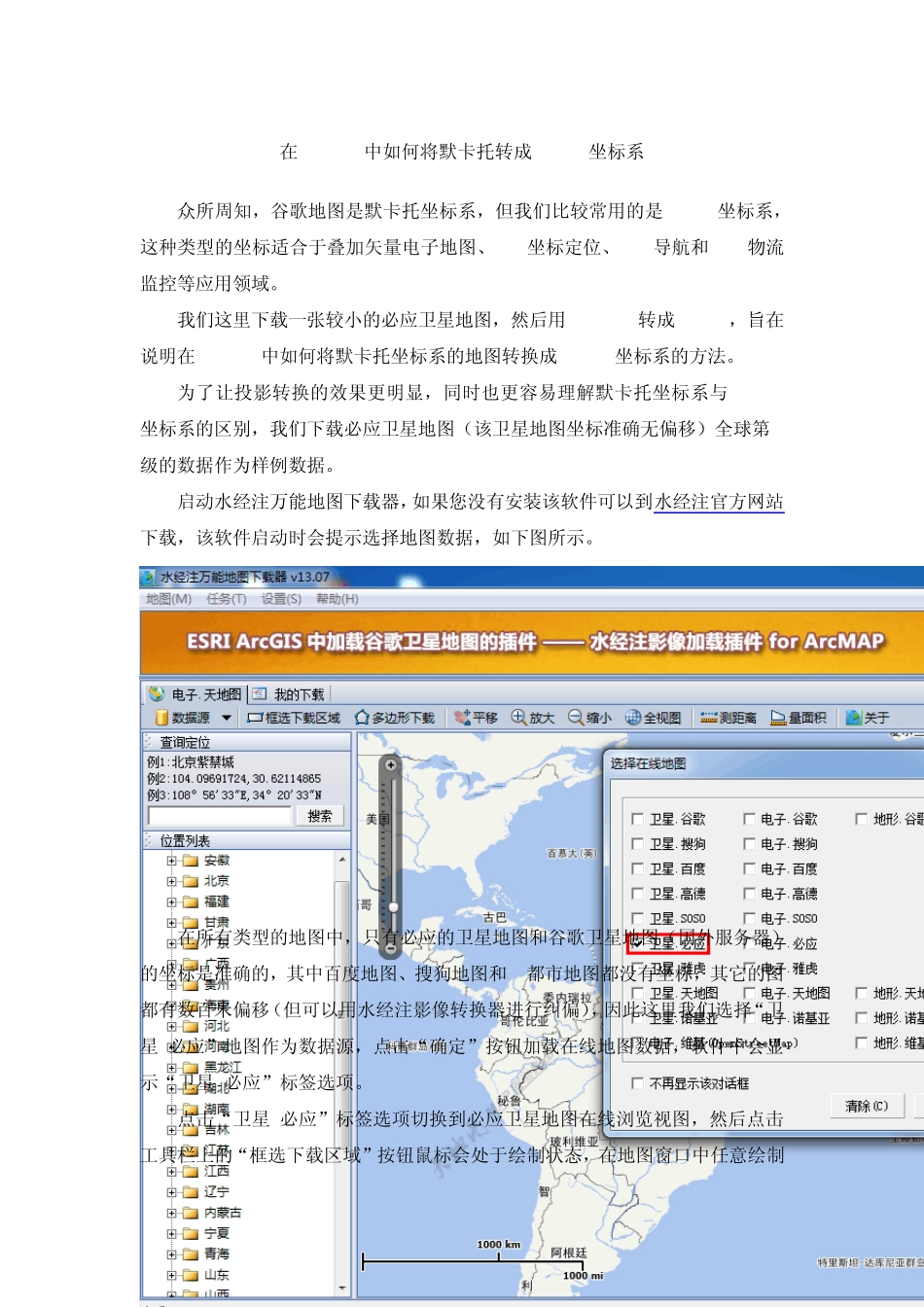Click the location list scroll-up arrow
The width and height of the screenshot is (924, 1307).
pos(342,861)
